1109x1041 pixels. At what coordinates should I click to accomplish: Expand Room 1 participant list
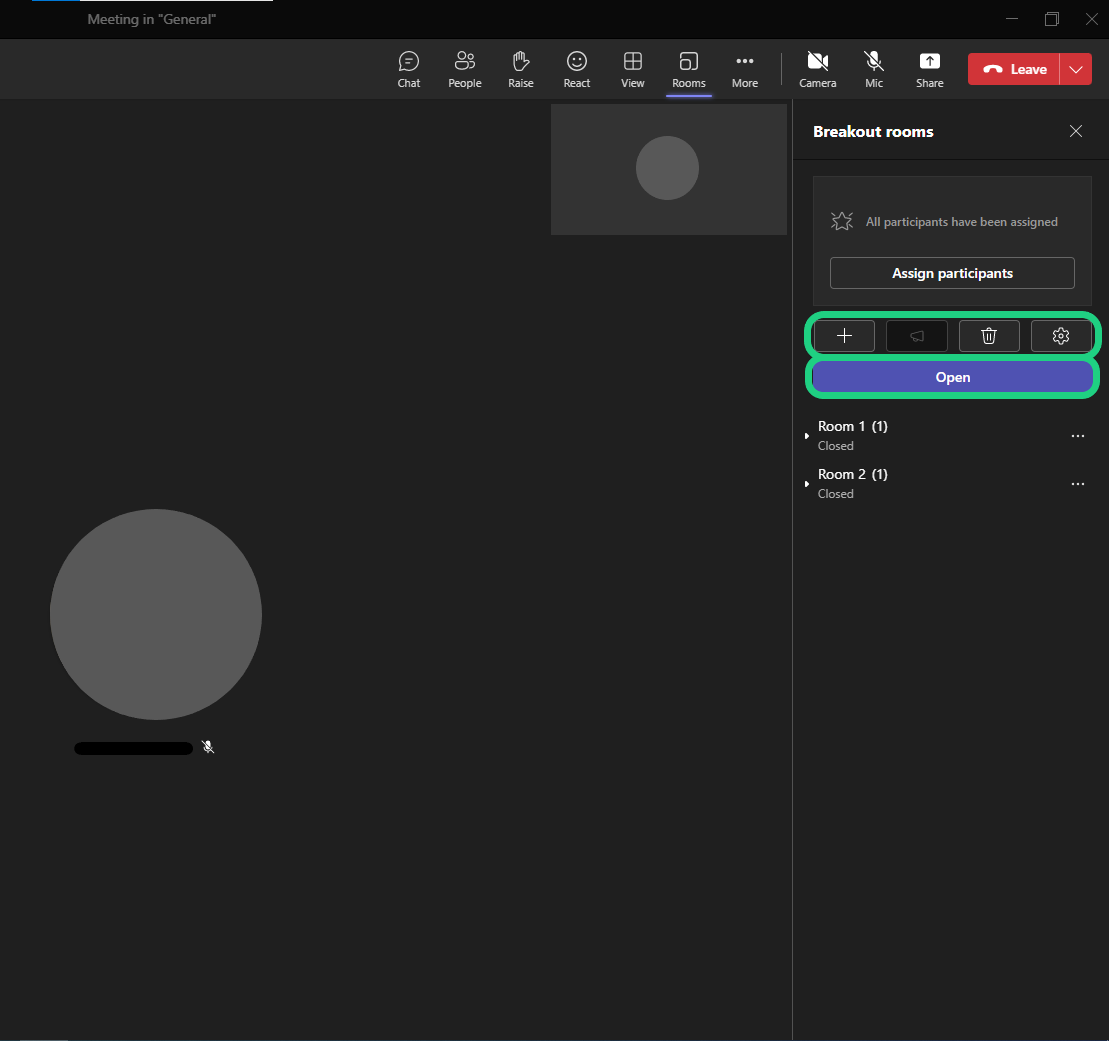[x=807, y=436]
